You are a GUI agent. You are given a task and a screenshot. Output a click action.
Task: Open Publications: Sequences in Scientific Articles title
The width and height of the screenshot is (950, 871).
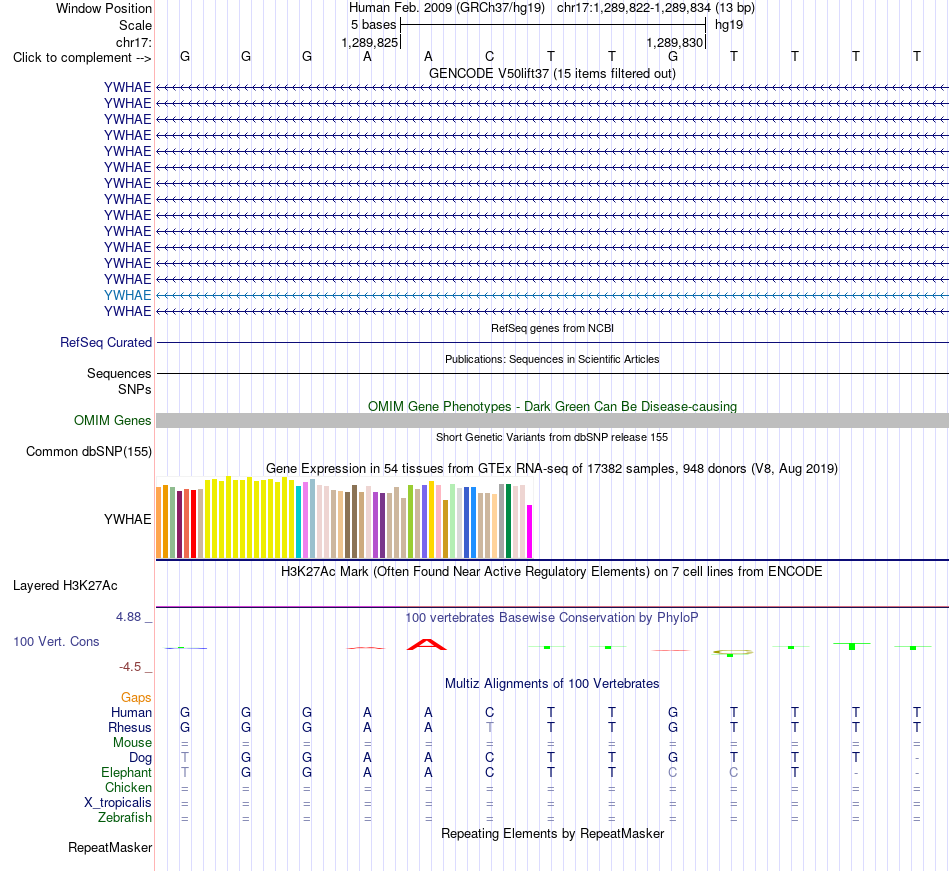coord(552,359)
